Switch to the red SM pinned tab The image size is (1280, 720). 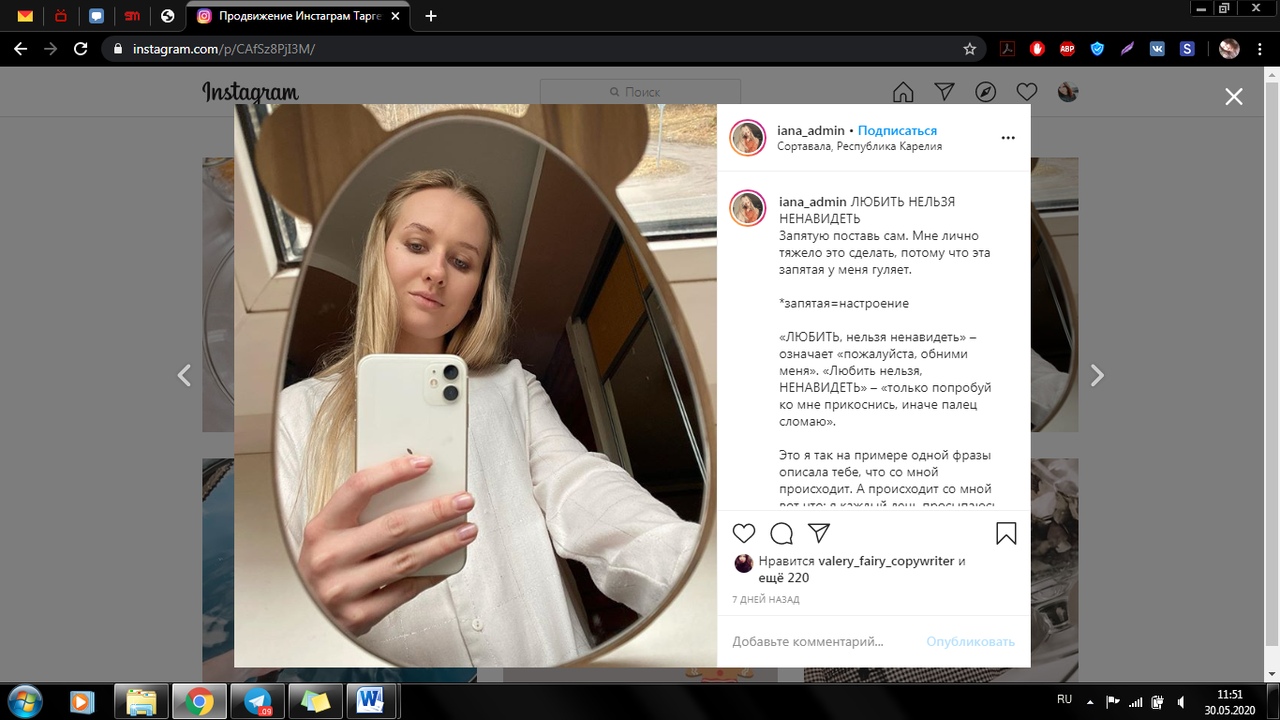(132, 16)
